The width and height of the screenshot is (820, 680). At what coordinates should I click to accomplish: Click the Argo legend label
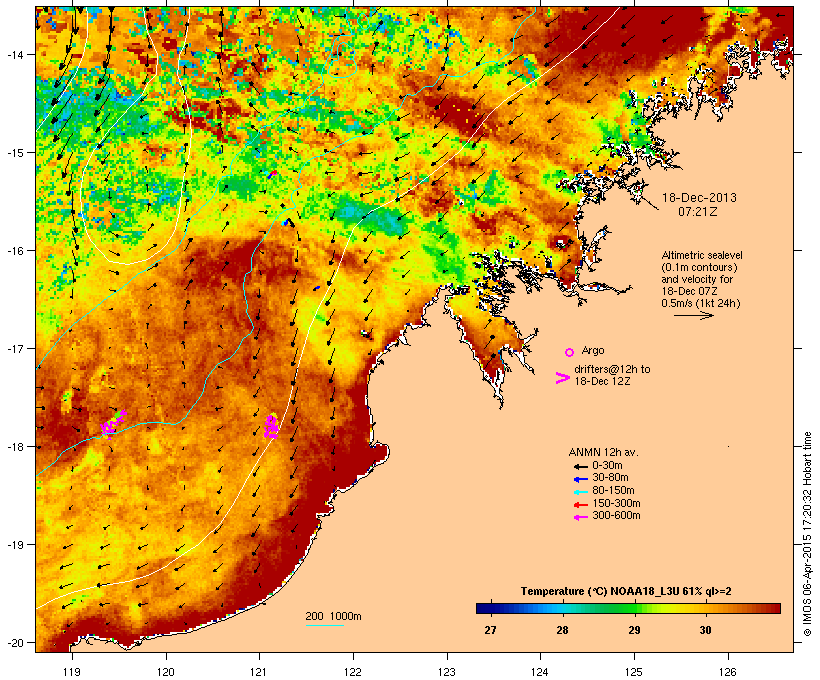point(593,350)
